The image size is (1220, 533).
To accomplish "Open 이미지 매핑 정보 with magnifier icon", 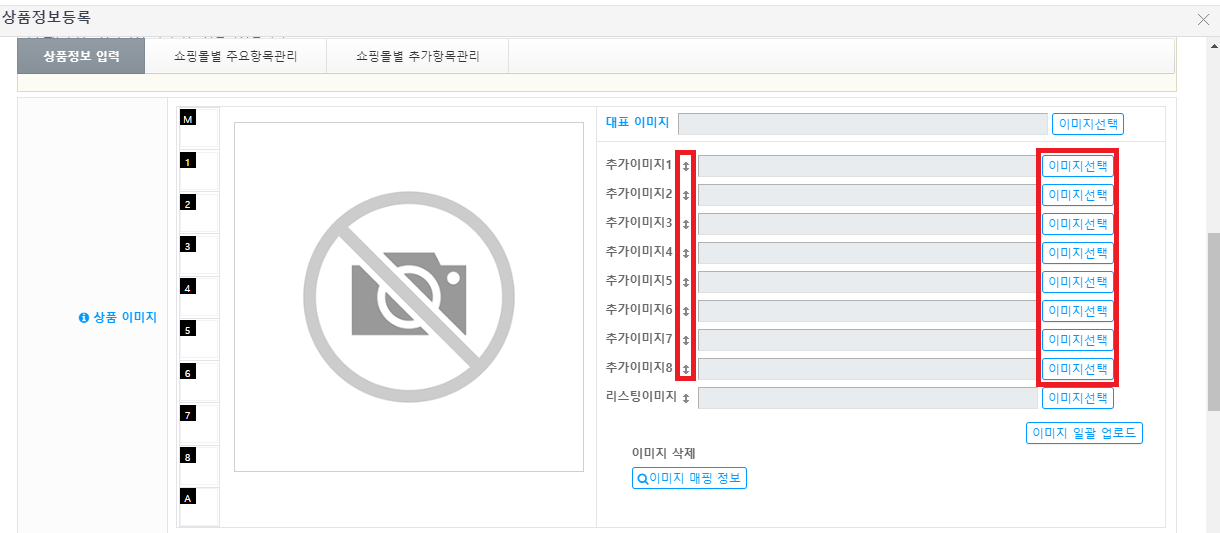I will tap(689, 478).
